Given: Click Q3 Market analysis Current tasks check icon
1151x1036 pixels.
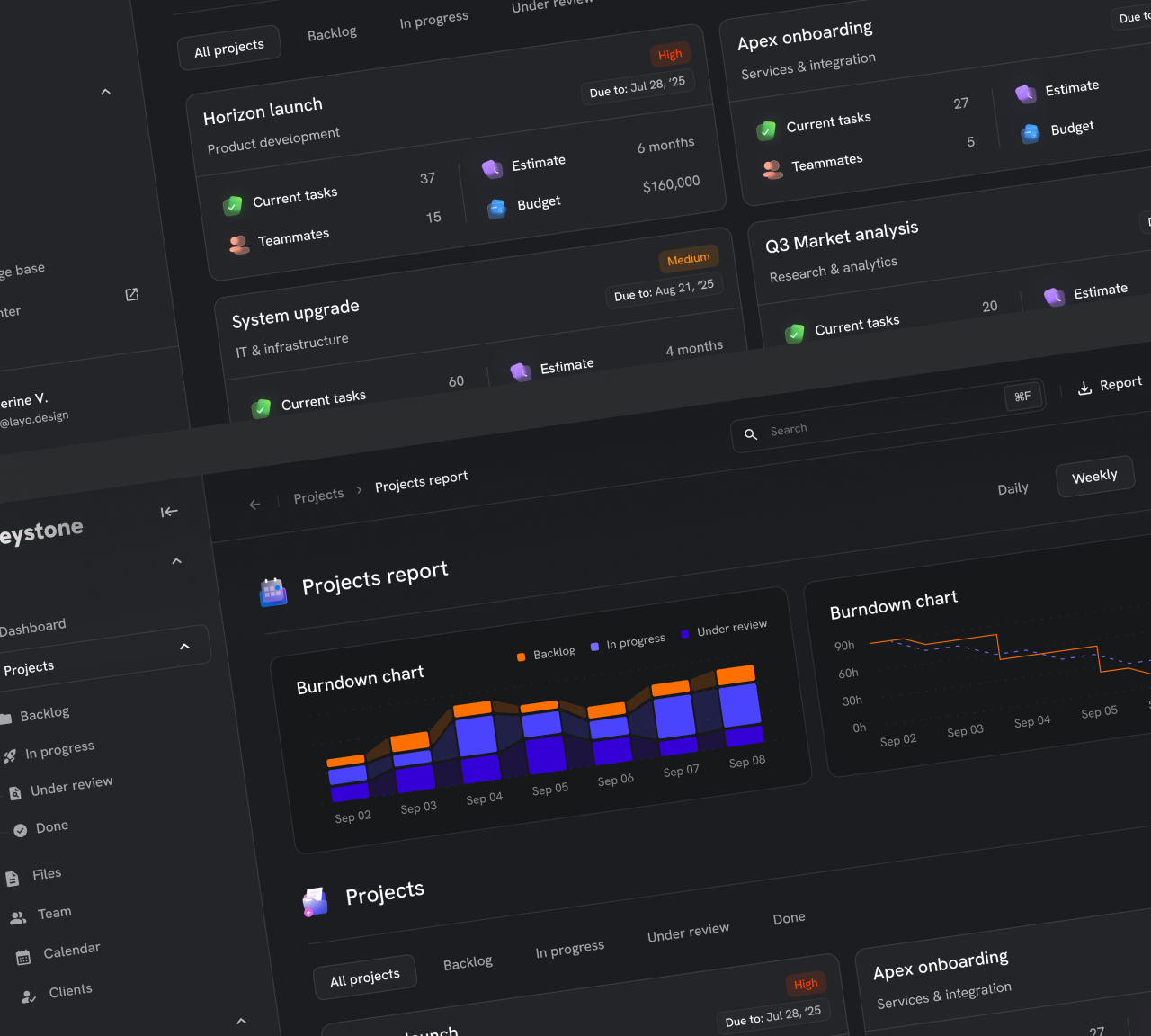Looking at the screenshot, I should pyautogui.click(x=795, y=334).
